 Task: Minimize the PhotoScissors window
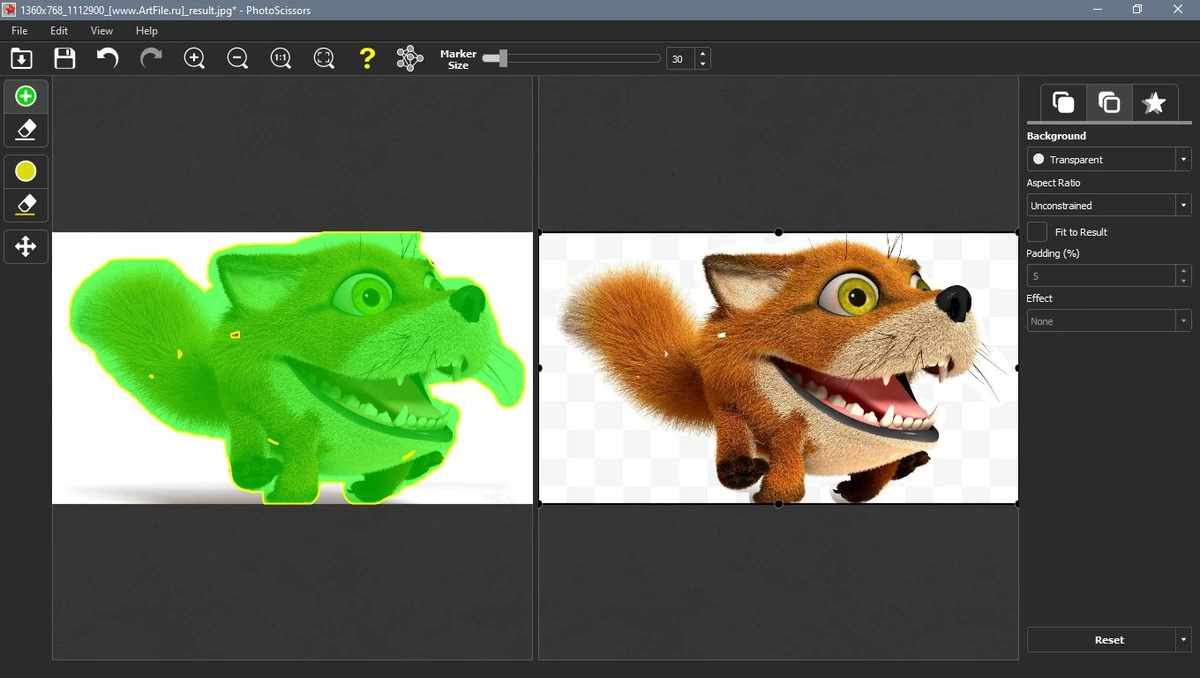click(1098, 9)
